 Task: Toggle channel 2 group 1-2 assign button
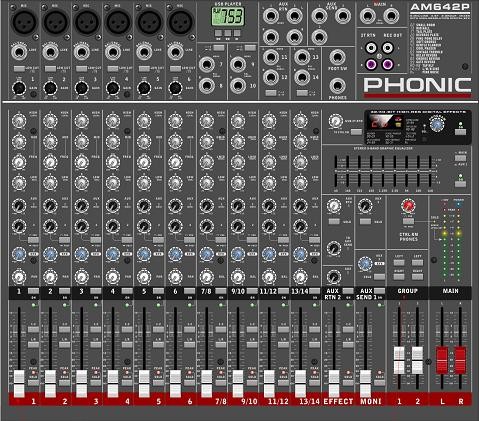pyautogui.click(x=64, y=329)
